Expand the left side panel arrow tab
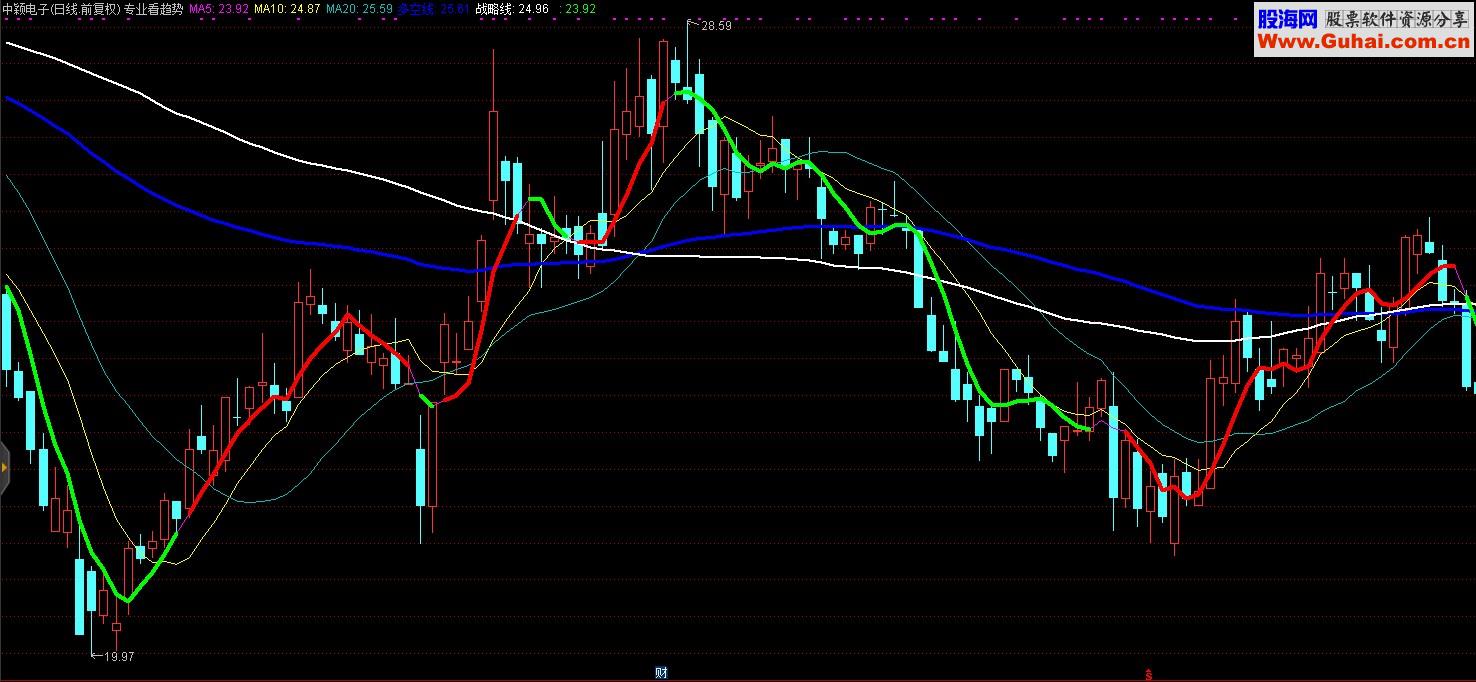The image size is (1476, 682). click(x=5, y=467)
